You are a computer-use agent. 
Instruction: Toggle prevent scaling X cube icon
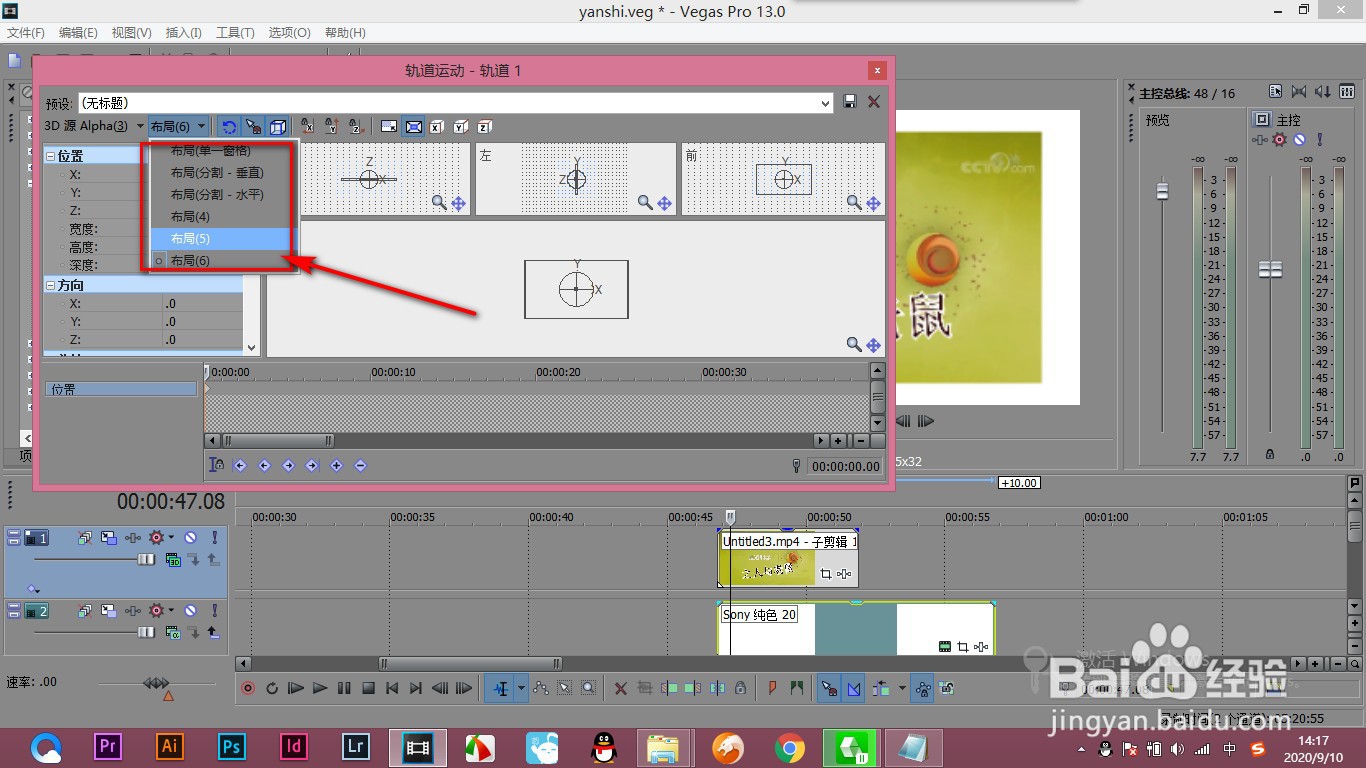(437, 127)
